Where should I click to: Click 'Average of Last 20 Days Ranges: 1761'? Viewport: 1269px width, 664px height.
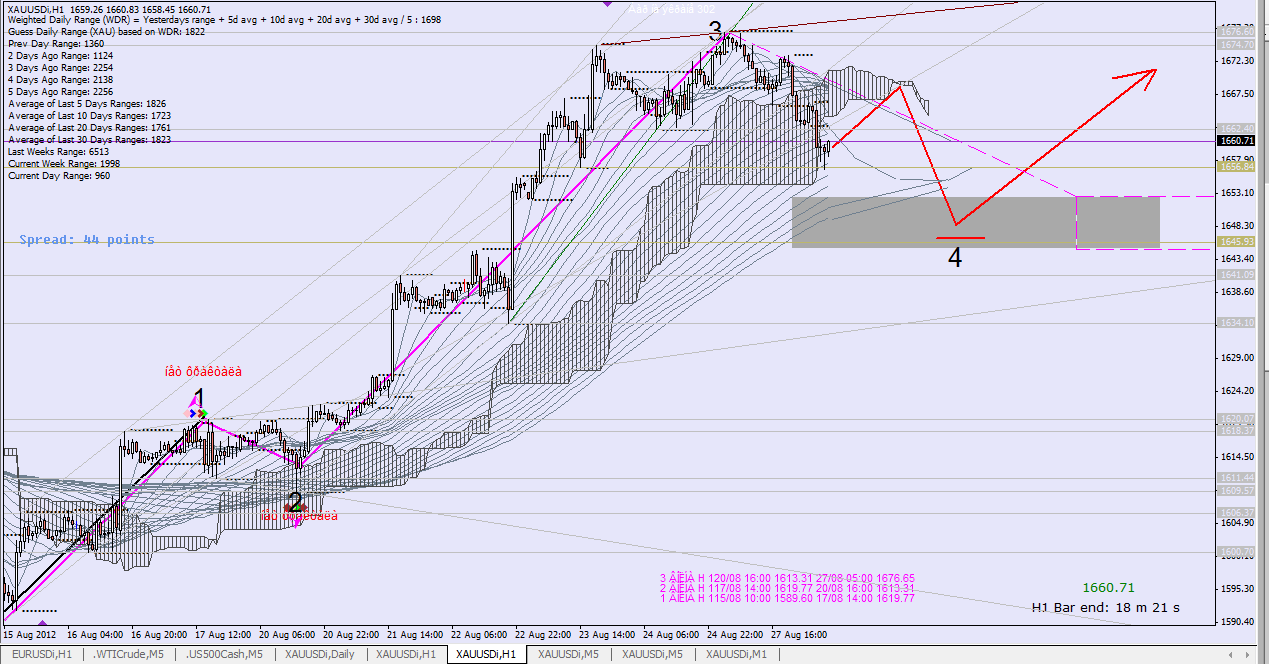(89, 128)
